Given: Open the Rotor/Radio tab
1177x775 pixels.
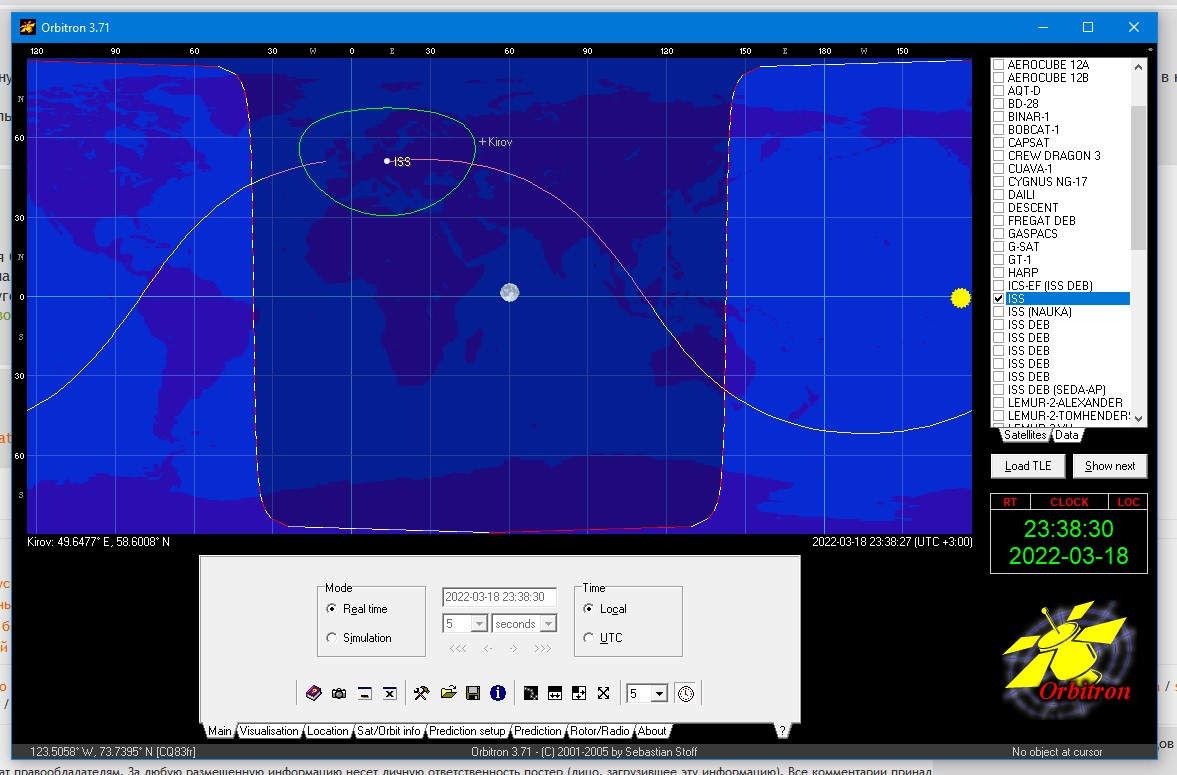Looking at the screenshot, I should [600, 731].
